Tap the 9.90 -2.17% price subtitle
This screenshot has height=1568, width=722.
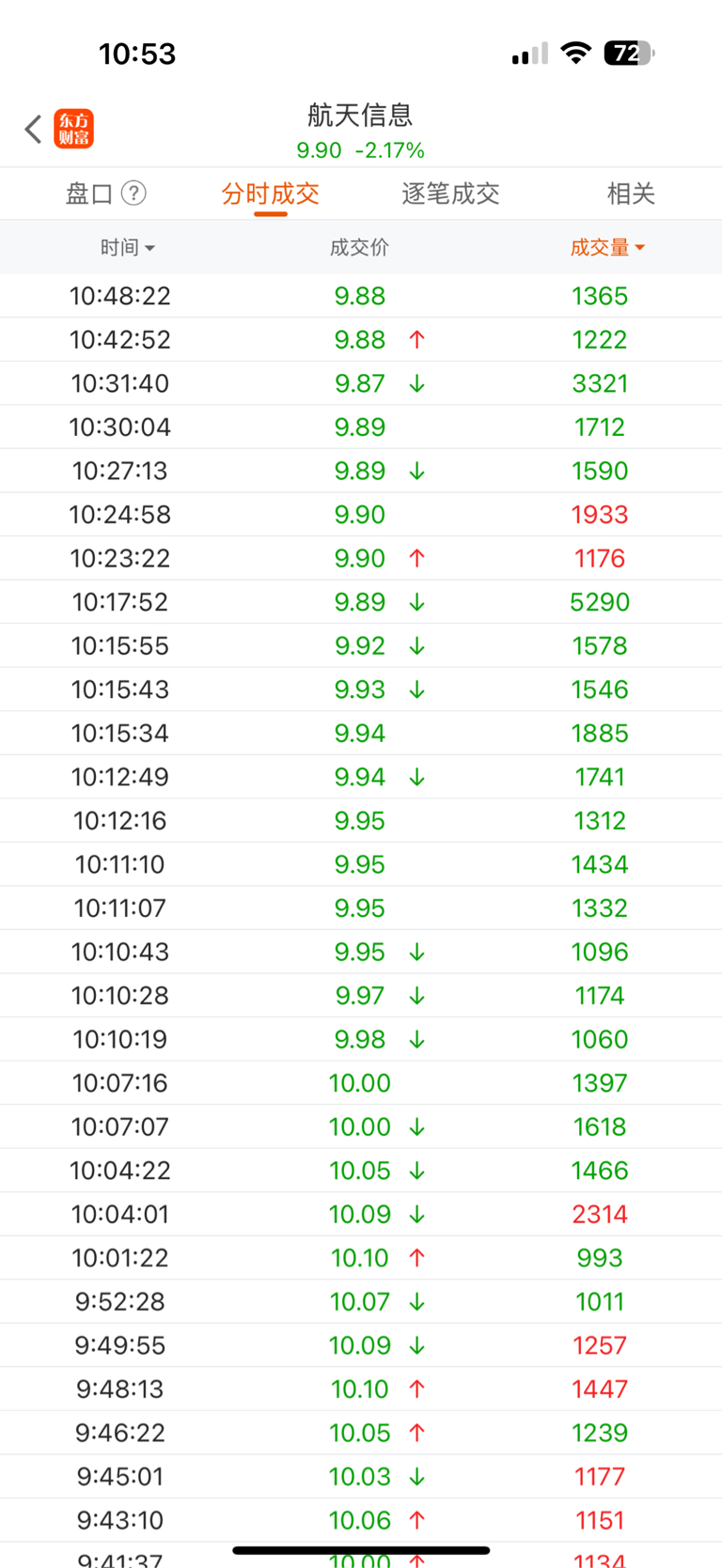[360, 150]
